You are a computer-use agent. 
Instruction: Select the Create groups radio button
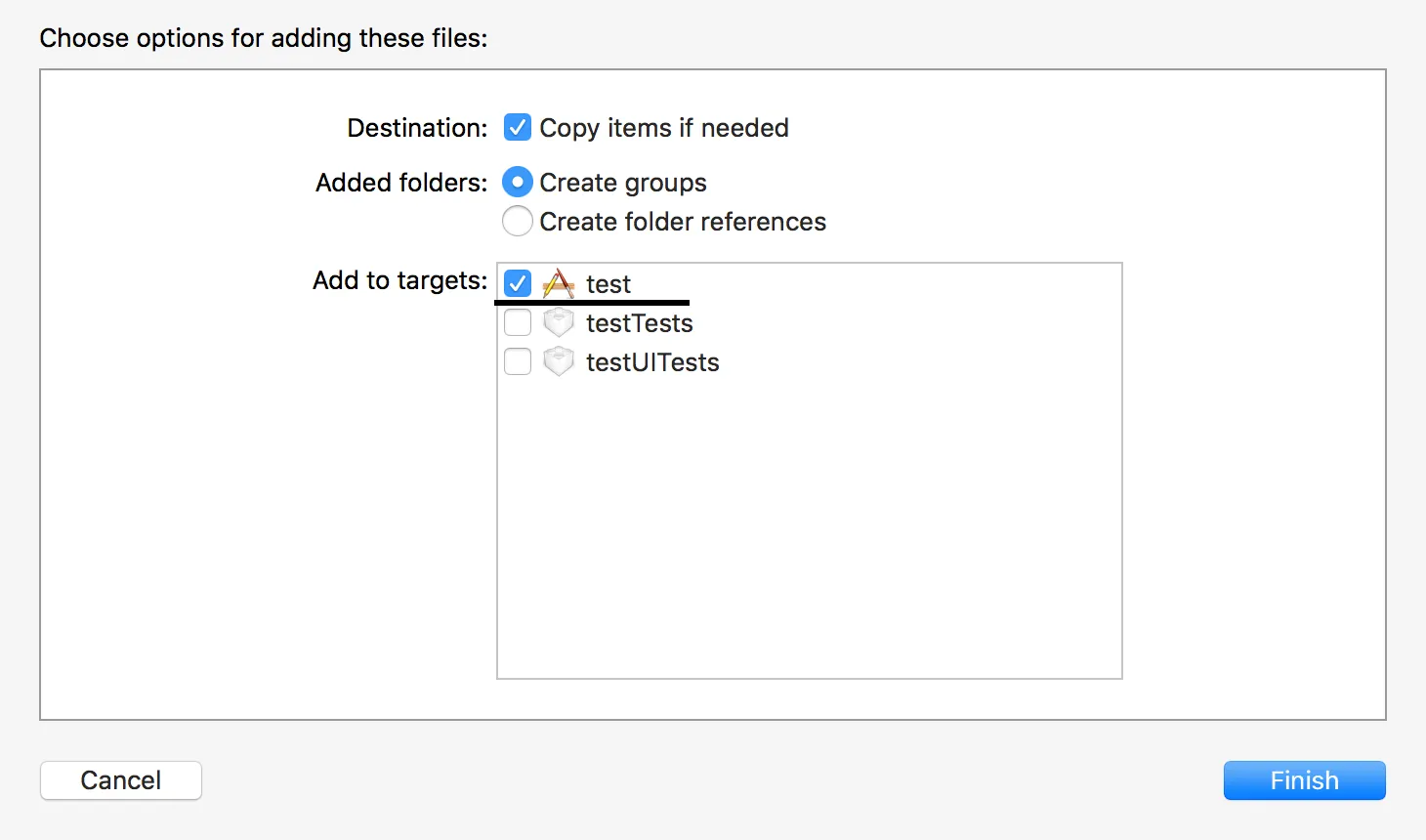(x=518, y=183)
